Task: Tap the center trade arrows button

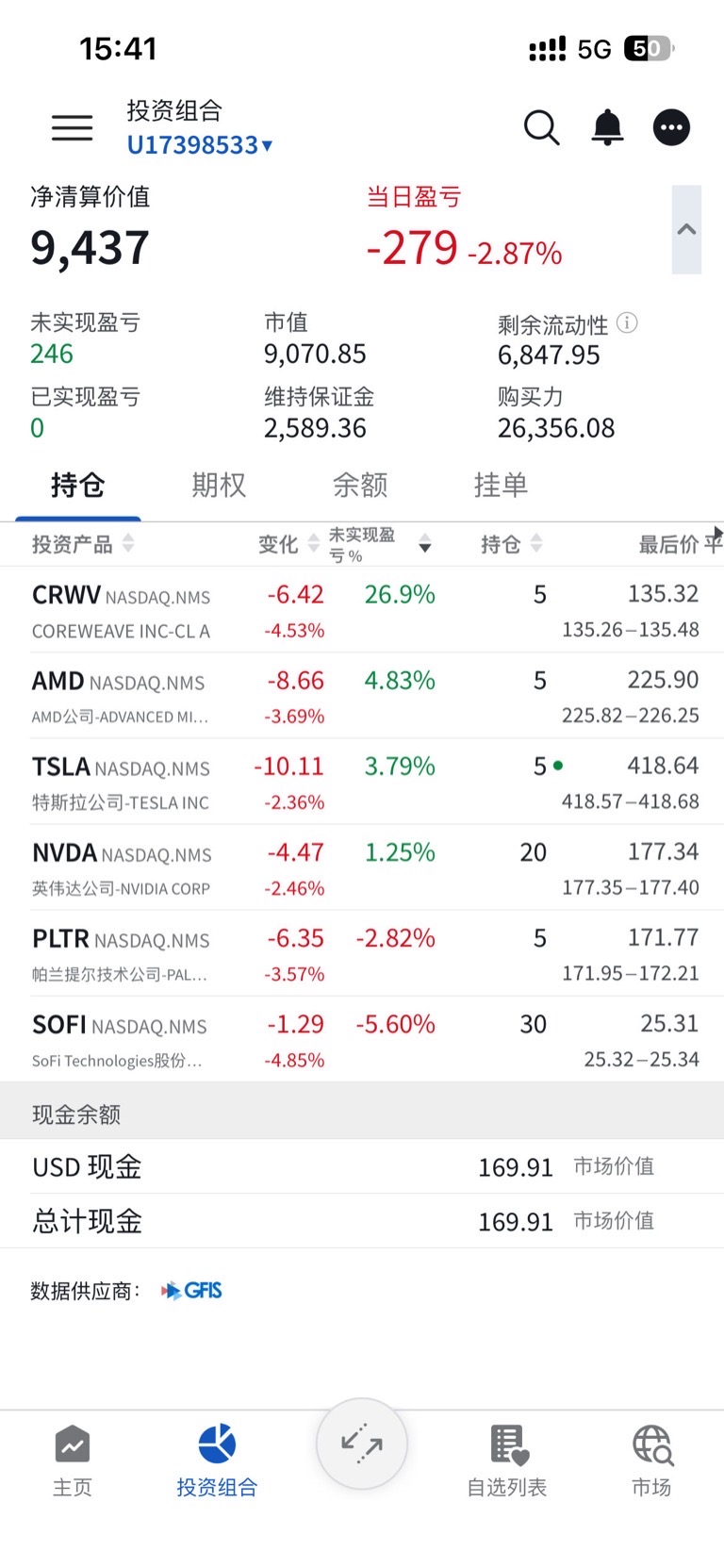Action: [362, 1444]
